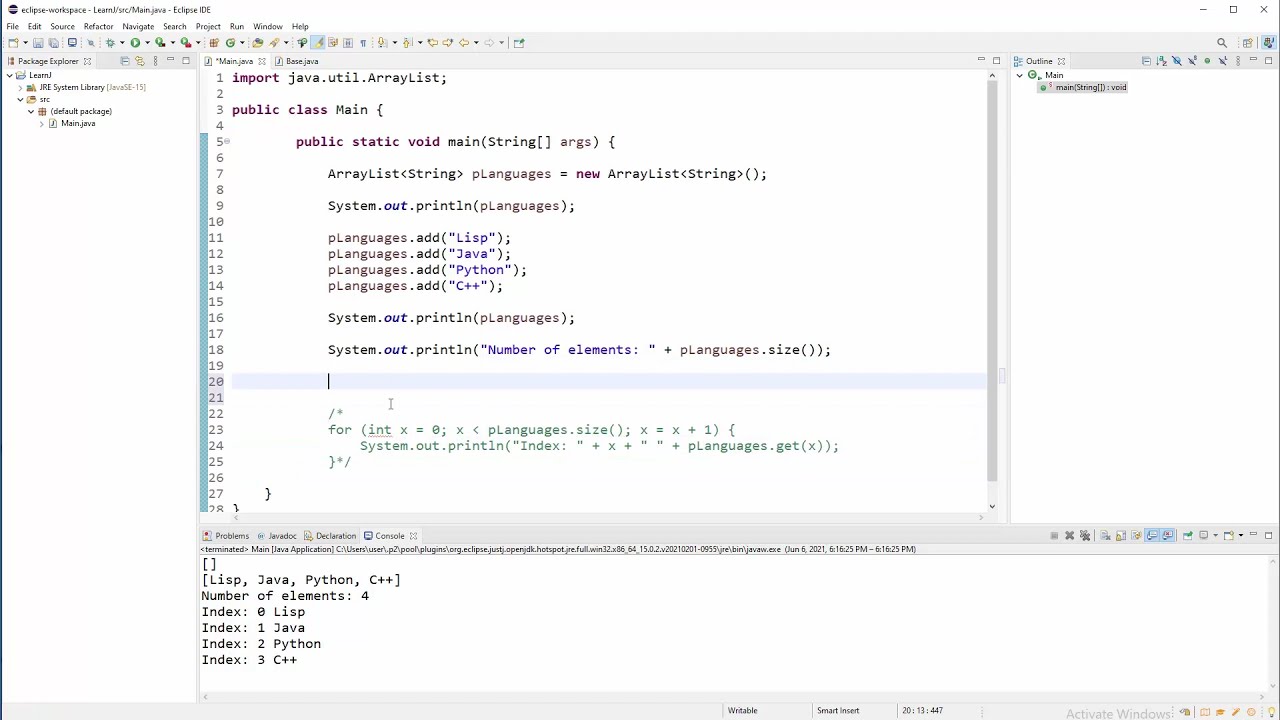Select the Java perspective icon
The width and height of the screenshot is (1280, 720).
tap(1268, 42)
